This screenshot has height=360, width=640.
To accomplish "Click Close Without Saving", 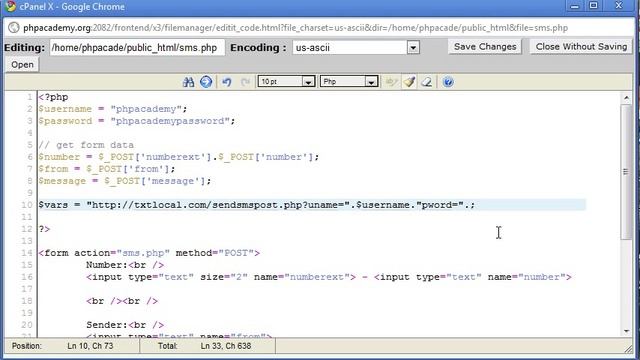I will [581, 47].
